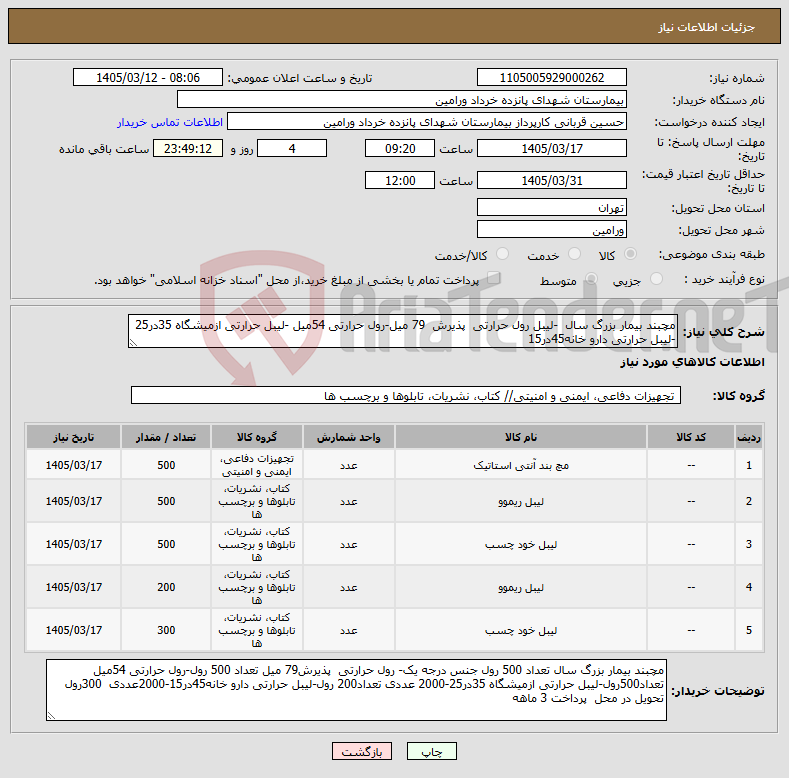Click the نام دستگاه خریدار field
789x778 pixels.
tap(402, 100)
